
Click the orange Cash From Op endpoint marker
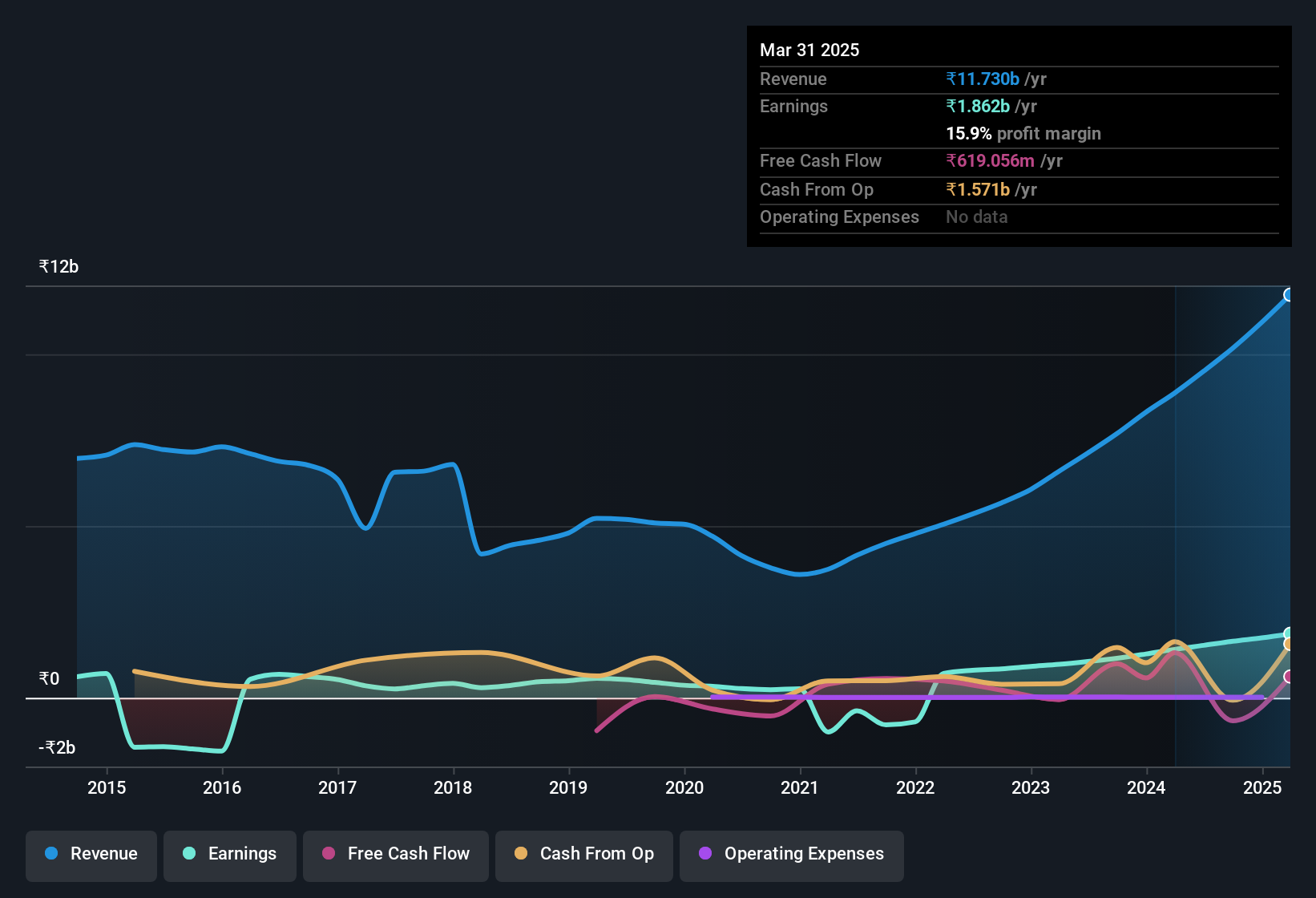(x=1289, y=644)
